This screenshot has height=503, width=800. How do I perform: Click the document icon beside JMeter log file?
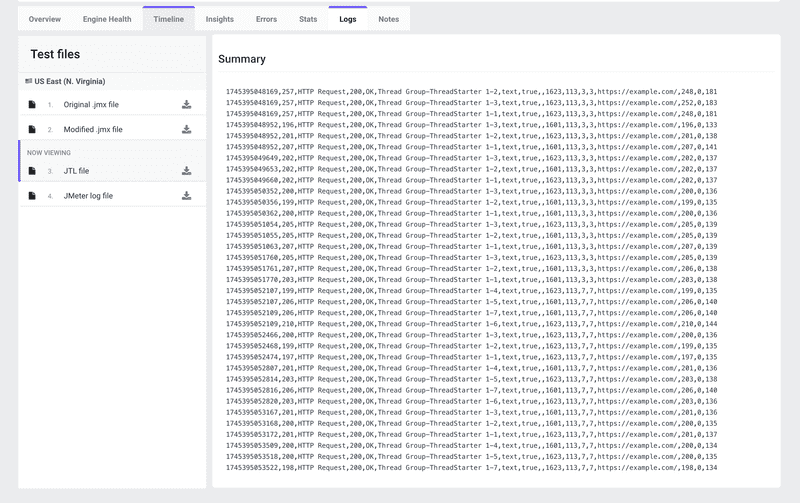tap(32, 196)
